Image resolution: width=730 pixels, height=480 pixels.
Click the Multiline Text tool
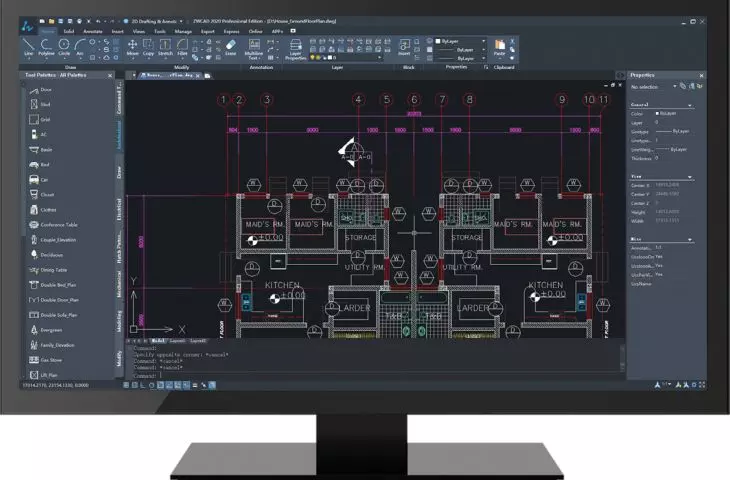254,49
